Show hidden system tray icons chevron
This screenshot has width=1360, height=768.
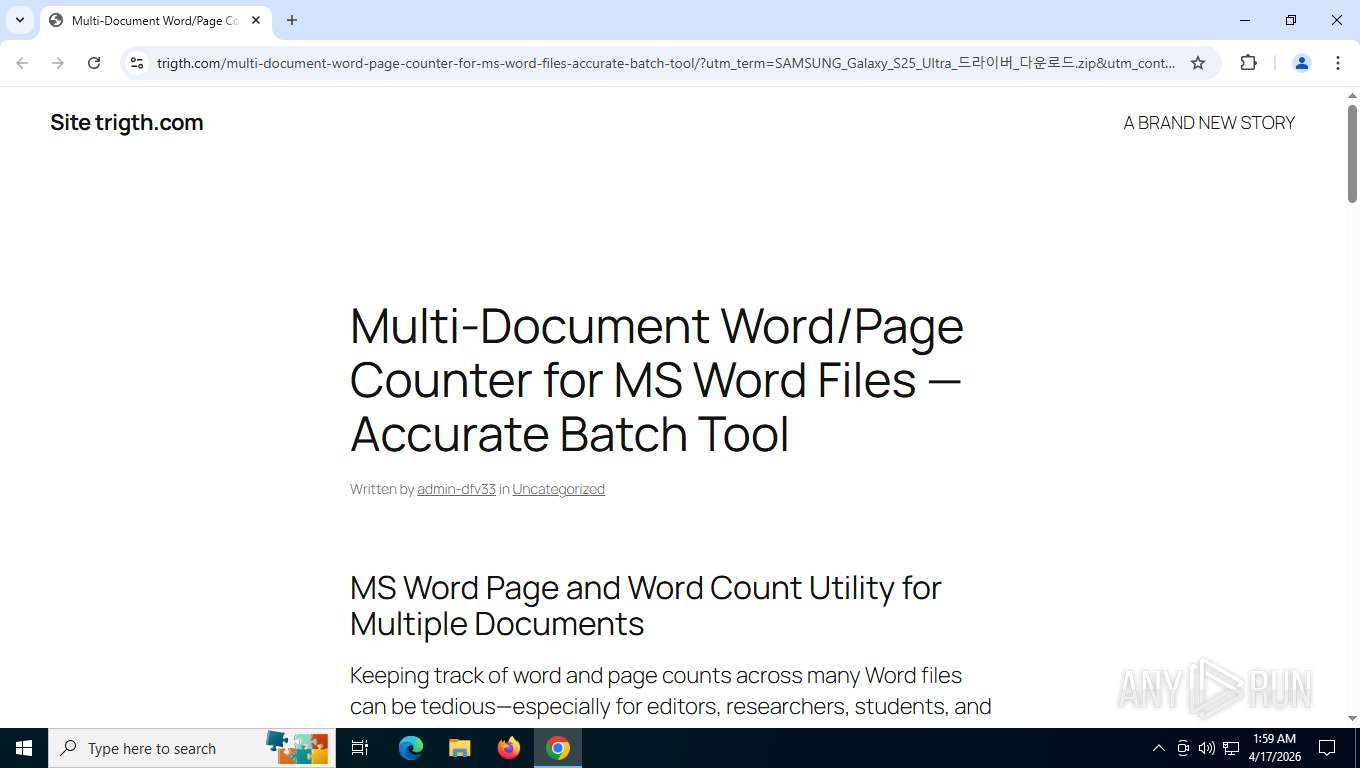pos(1159,748)
